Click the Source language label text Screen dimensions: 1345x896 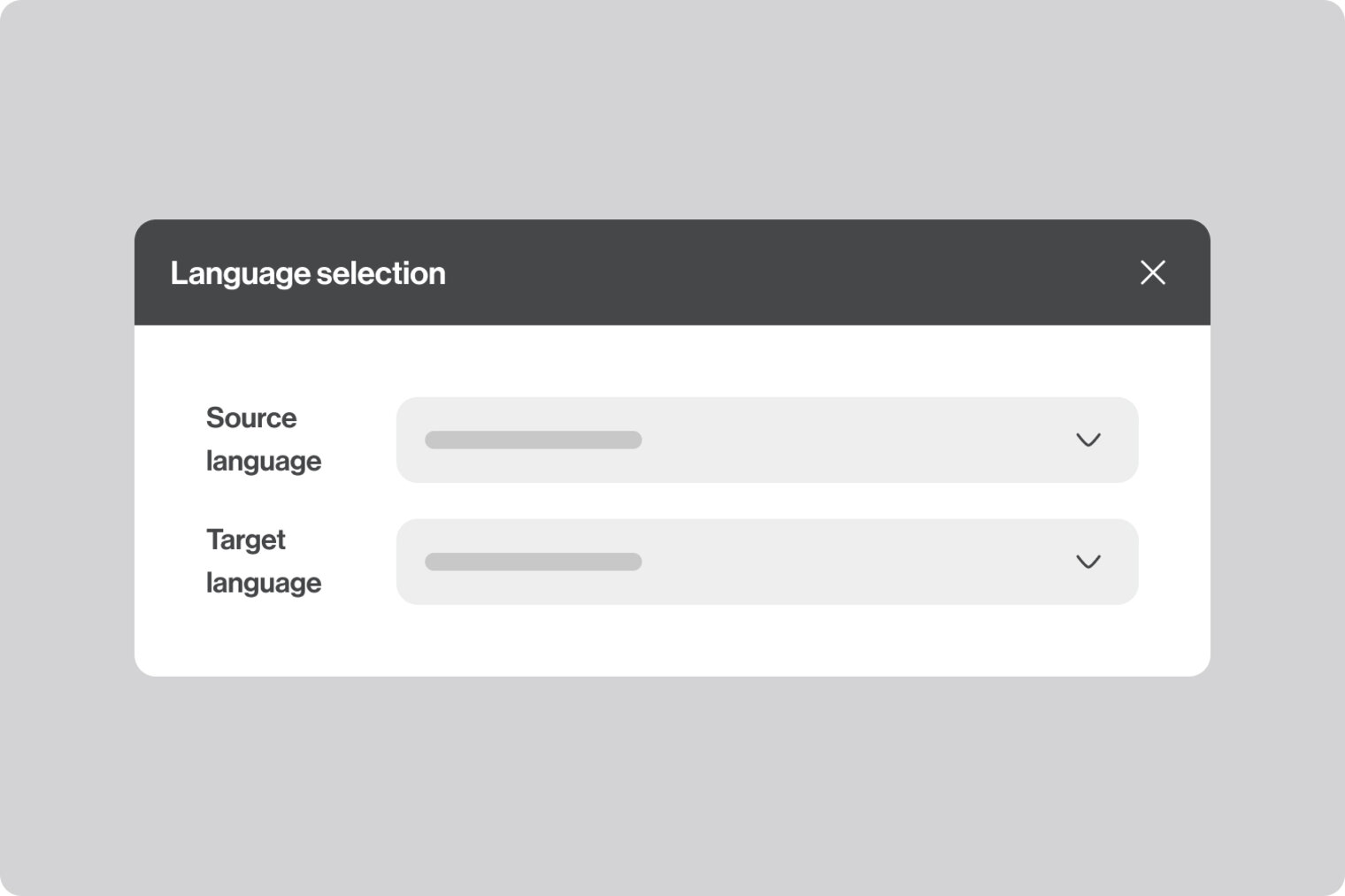tap(263, 440)
